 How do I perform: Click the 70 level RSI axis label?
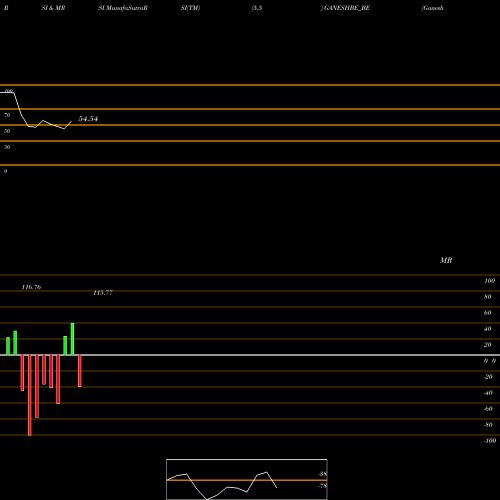point(7,115)
